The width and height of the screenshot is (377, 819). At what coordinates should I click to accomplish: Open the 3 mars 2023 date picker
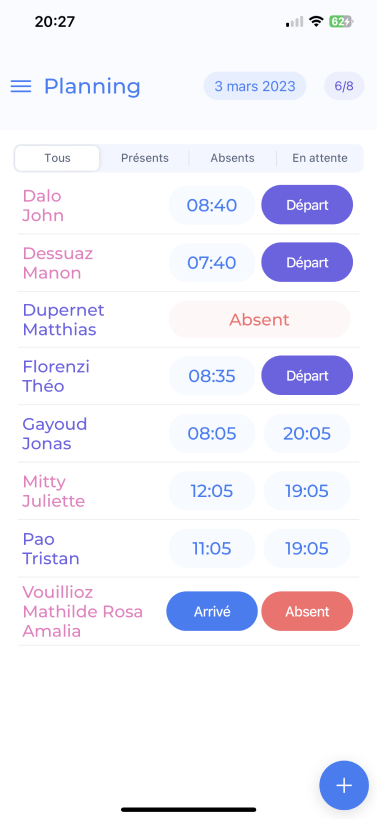(255, 86)
